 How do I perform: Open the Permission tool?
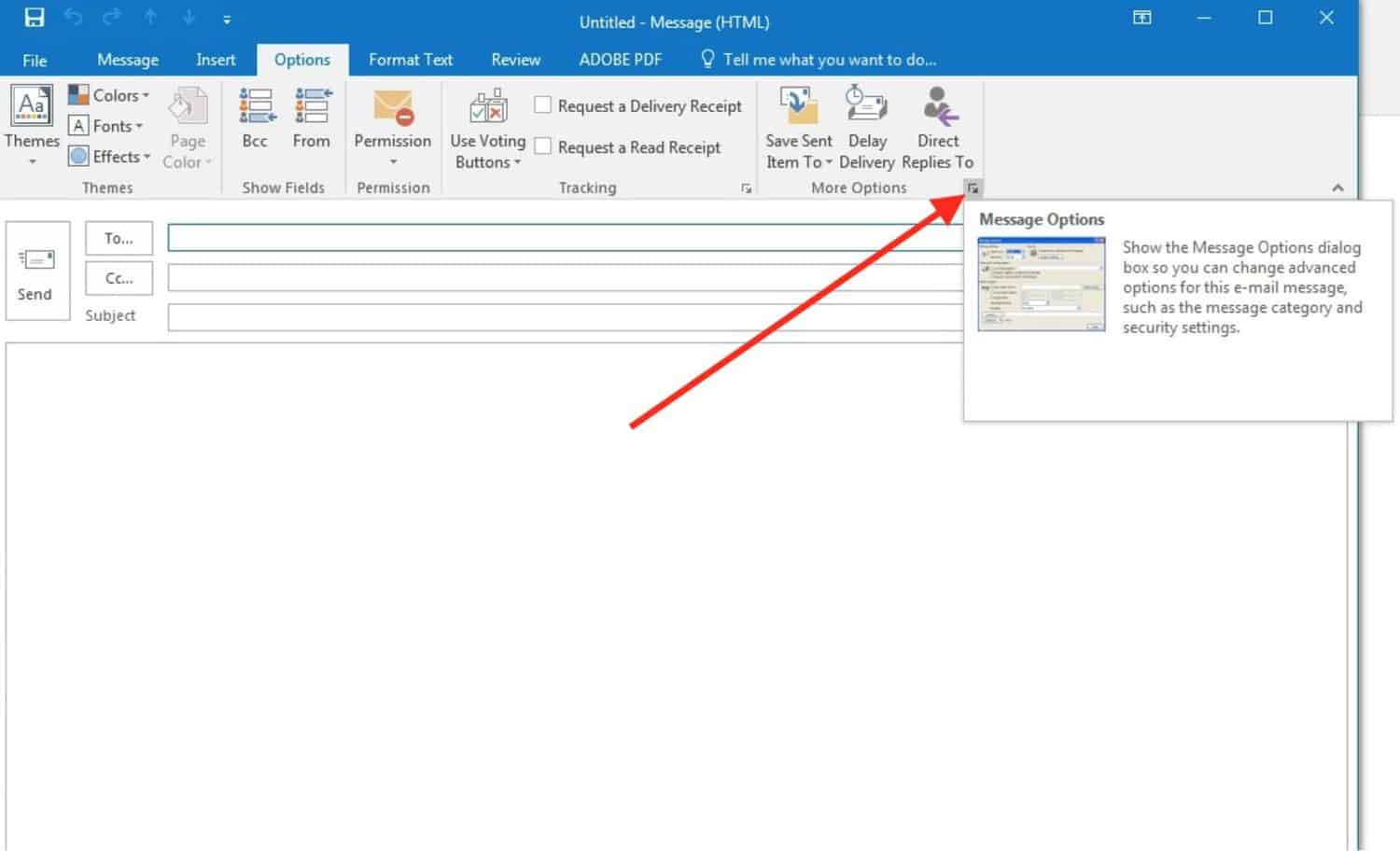[392, 121]
